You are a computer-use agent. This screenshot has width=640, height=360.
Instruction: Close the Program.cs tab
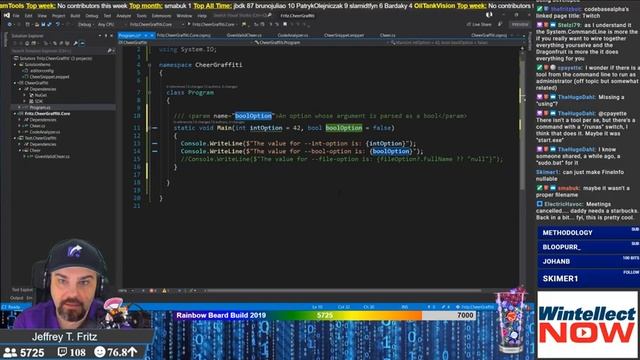[152, 36]
